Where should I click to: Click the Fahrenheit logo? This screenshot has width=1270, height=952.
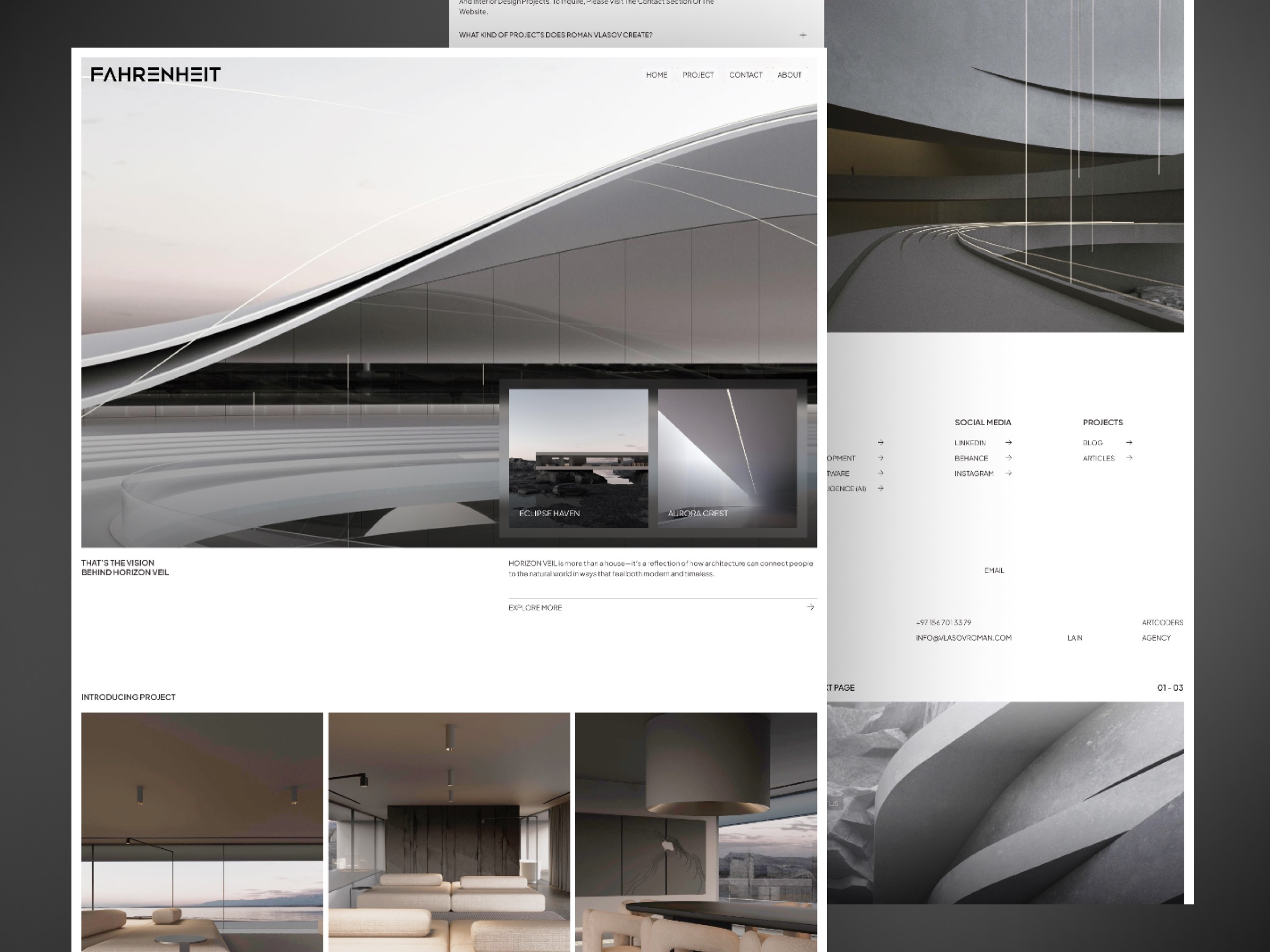[156, 75]
